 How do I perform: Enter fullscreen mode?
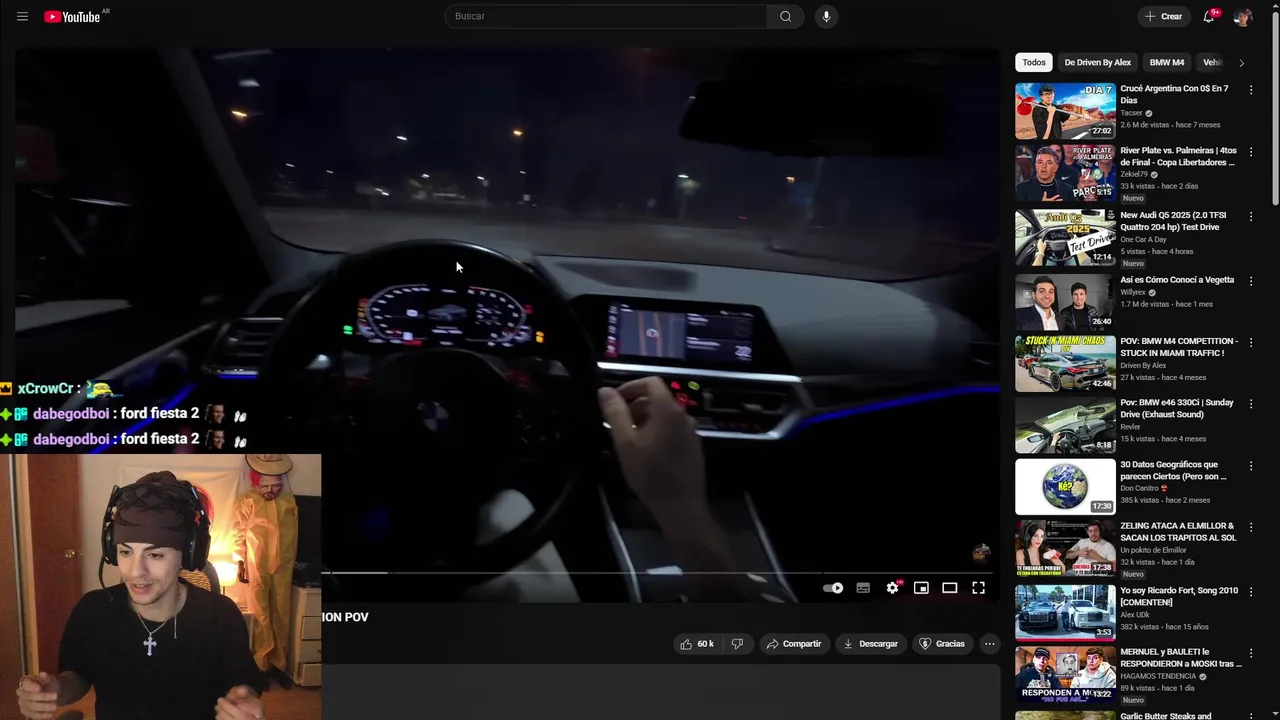(979, 588)
